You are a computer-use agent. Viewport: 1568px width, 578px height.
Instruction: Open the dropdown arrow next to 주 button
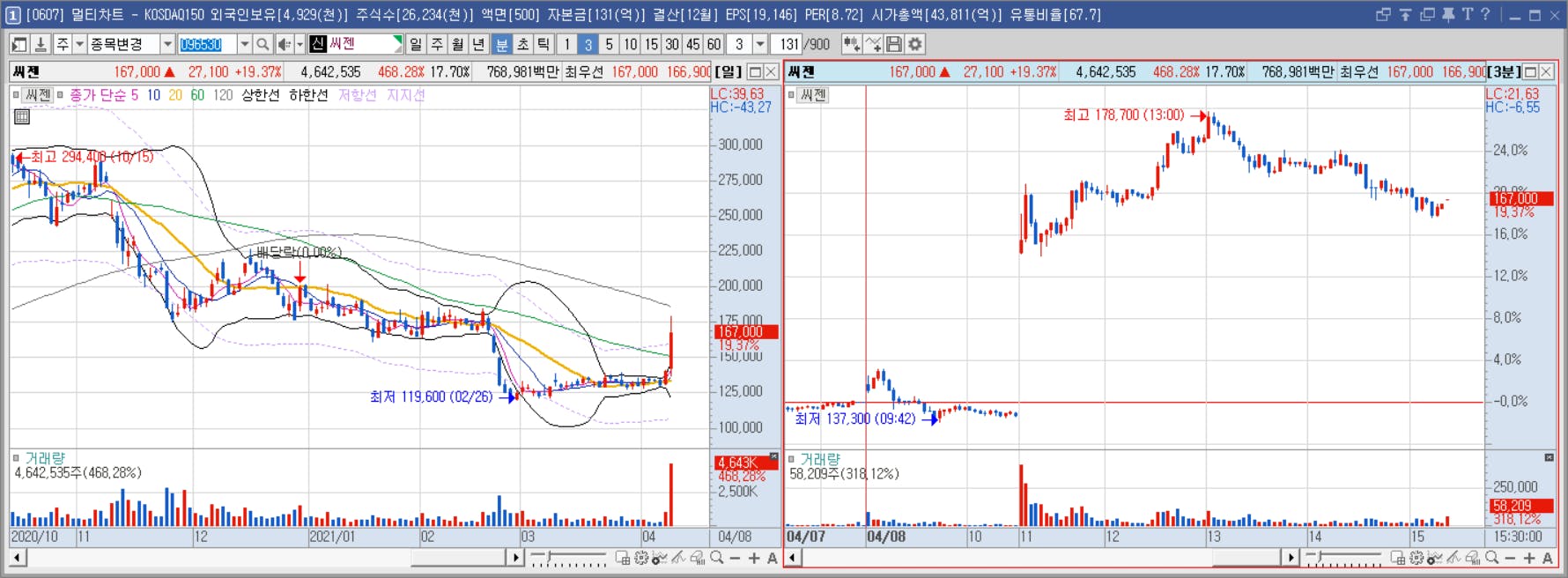coord(79,44)
